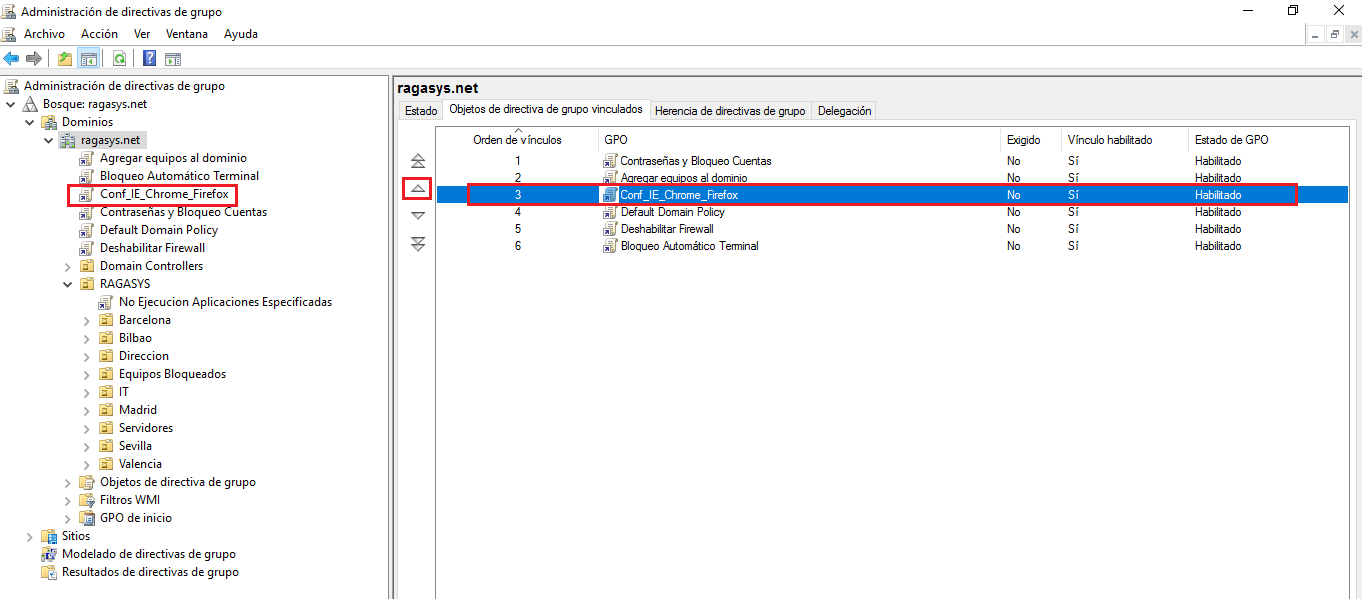Select Default Domain Policy in the linked GPO list
The height and width of the screenshot is (599, 1362).
click(673, 211)
